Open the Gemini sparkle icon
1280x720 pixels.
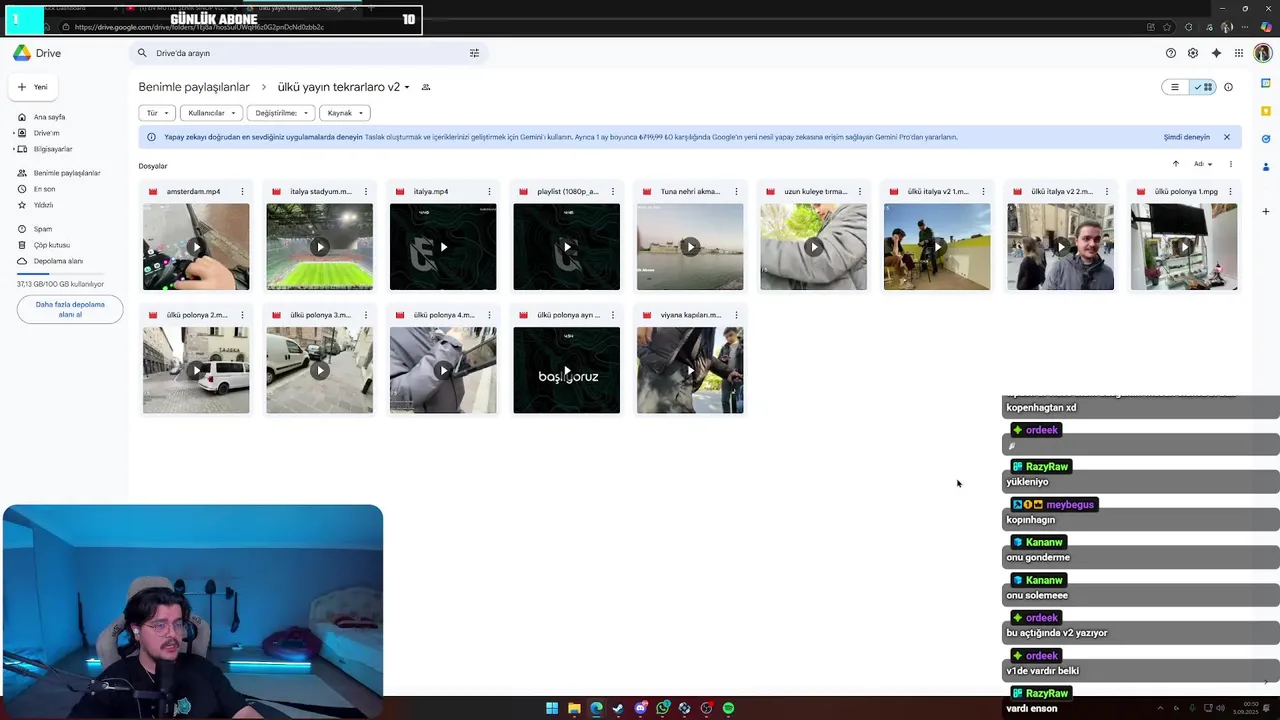tap(1216, 53)
